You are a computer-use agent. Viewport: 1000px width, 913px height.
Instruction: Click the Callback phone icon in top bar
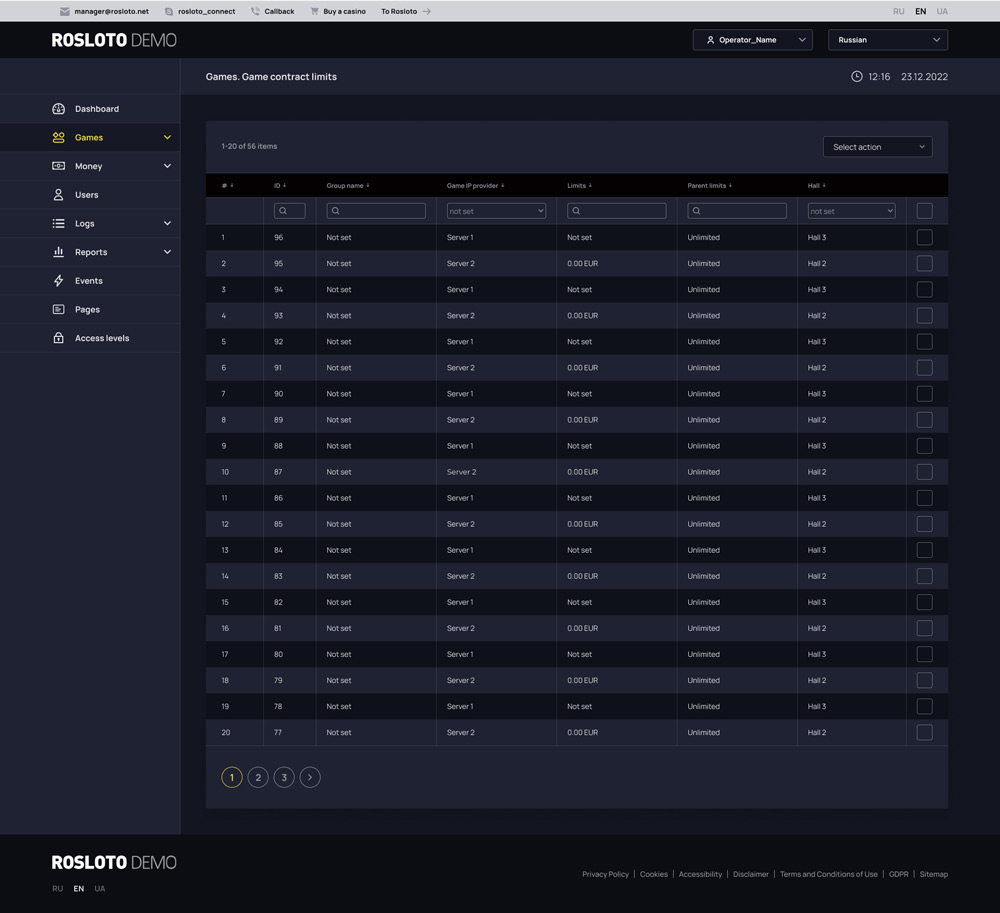[255, 12]
